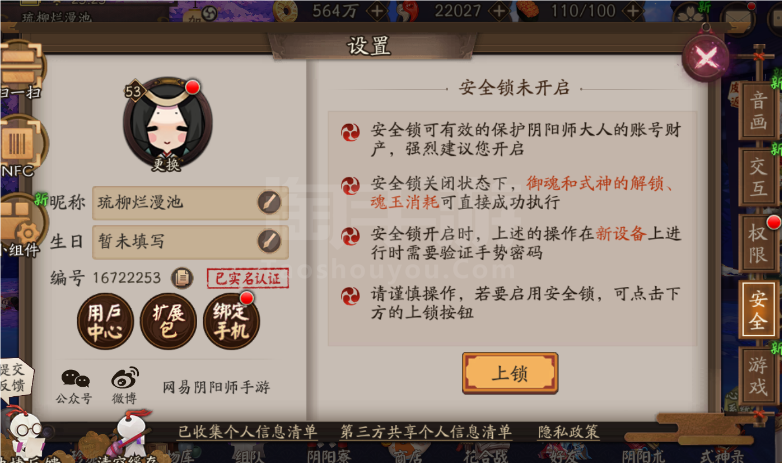
Task: Open the 扩展包 round button
Action: click(x=168, y=321)
